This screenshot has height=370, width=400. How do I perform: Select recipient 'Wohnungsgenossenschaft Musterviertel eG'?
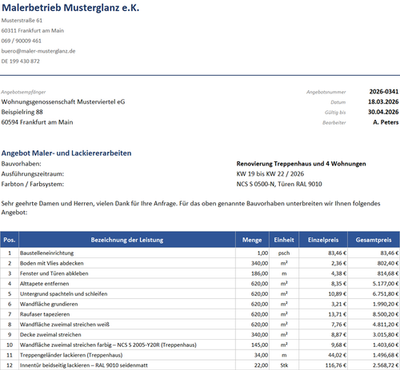(63, 102)
